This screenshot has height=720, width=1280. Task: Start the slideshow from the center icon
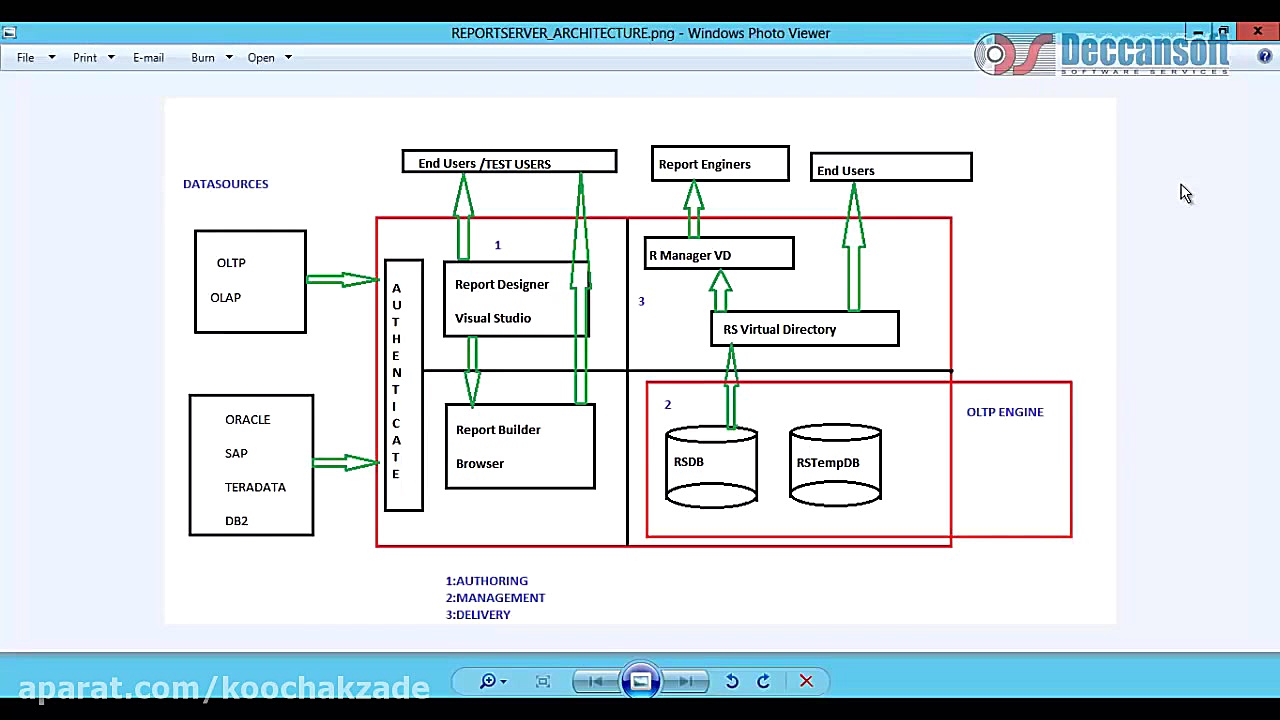coord(640,681)
